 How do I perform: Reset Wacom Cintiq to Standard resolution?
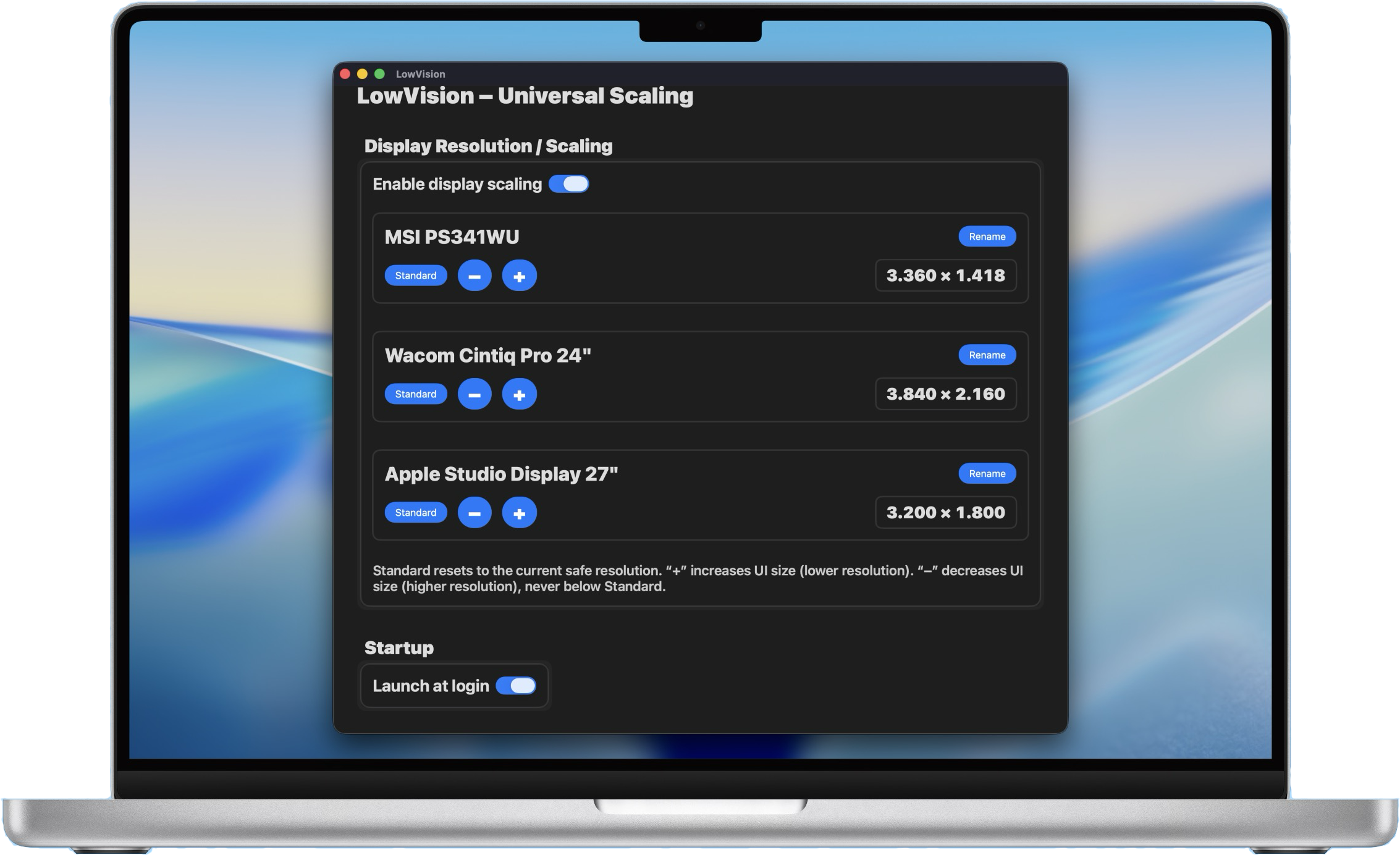(416, 394)
